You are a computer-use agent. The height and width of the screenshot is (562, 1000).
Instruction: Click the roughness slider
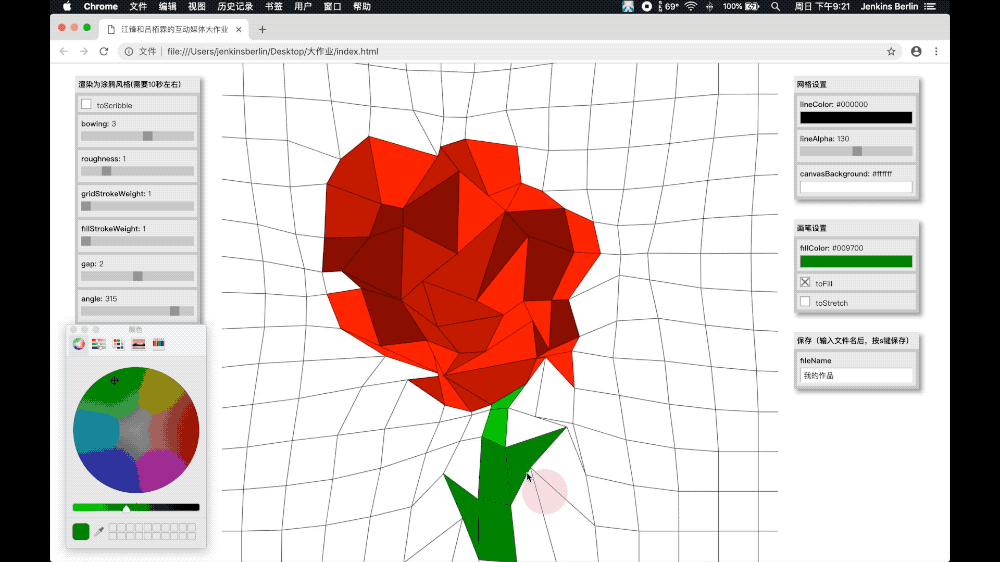pyautogui.click(x=137, y=171)
